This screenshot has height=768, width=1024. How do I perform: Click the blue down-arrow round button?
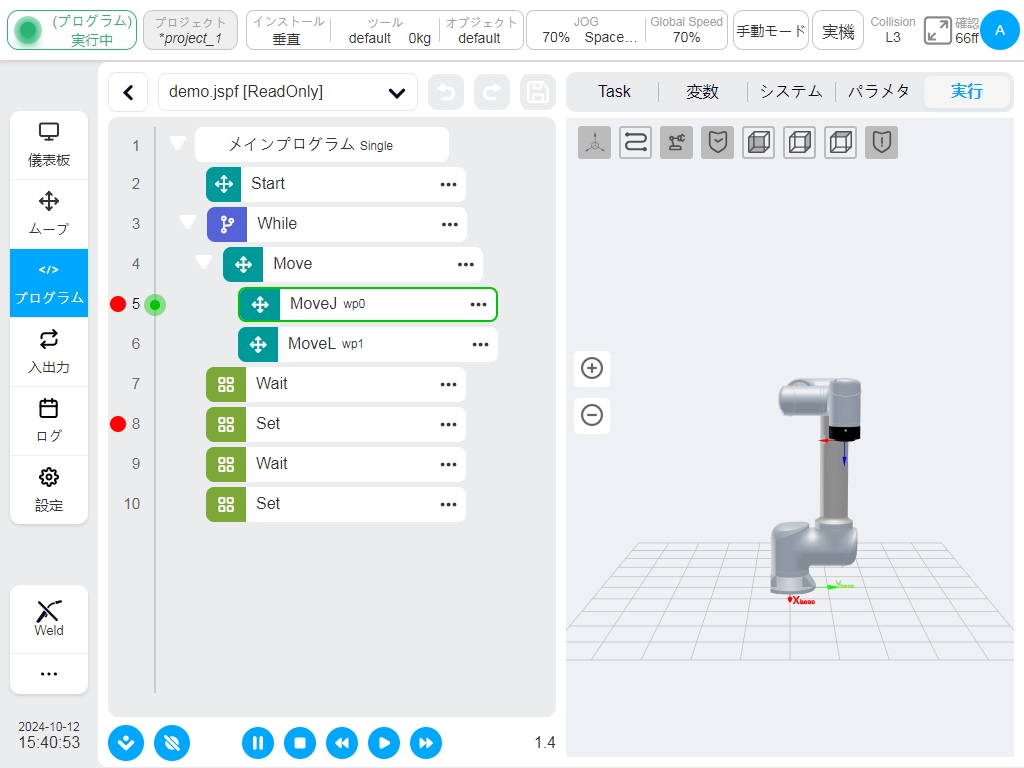[126, 743]
